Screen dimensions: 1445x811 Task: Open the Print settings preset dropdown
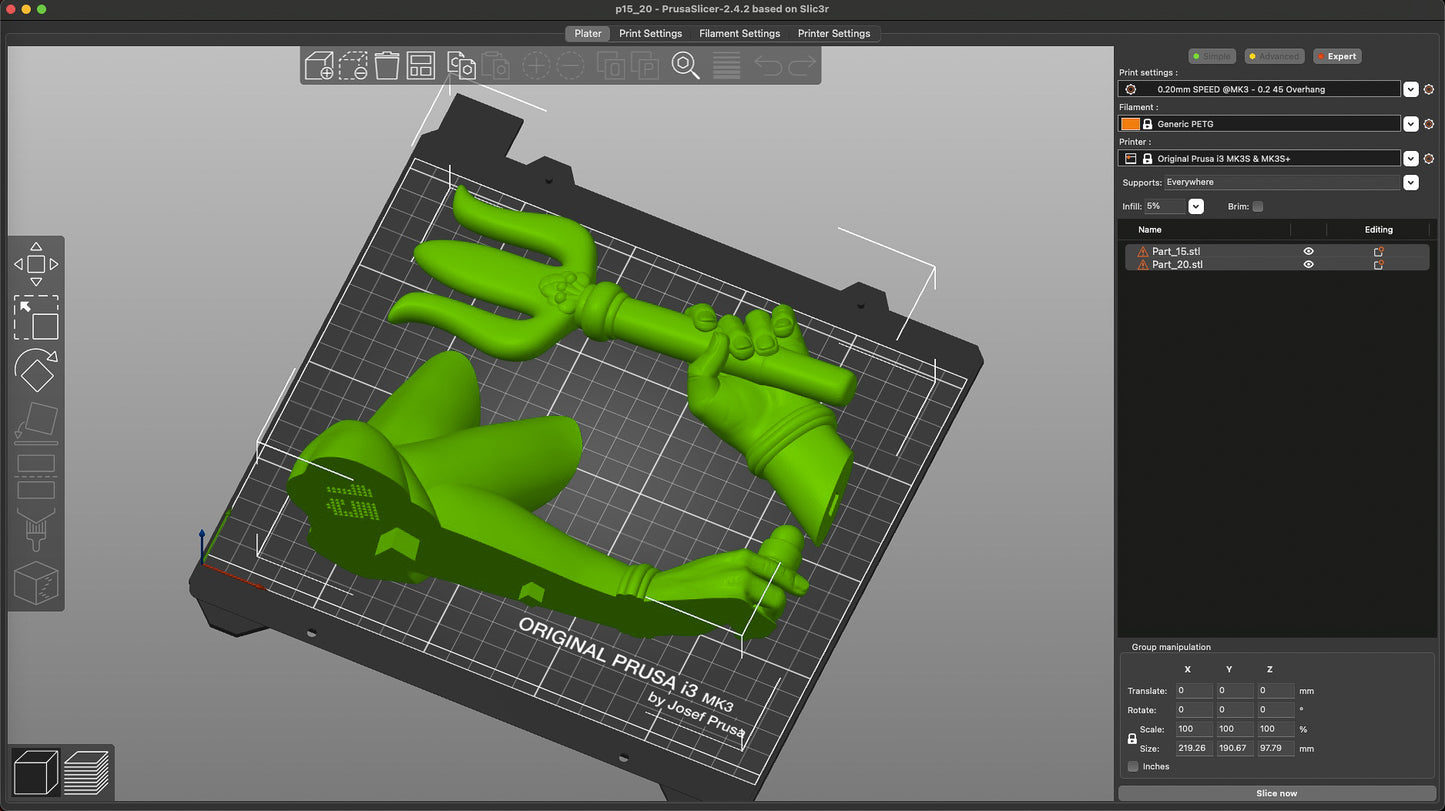tap(1410, 89)
